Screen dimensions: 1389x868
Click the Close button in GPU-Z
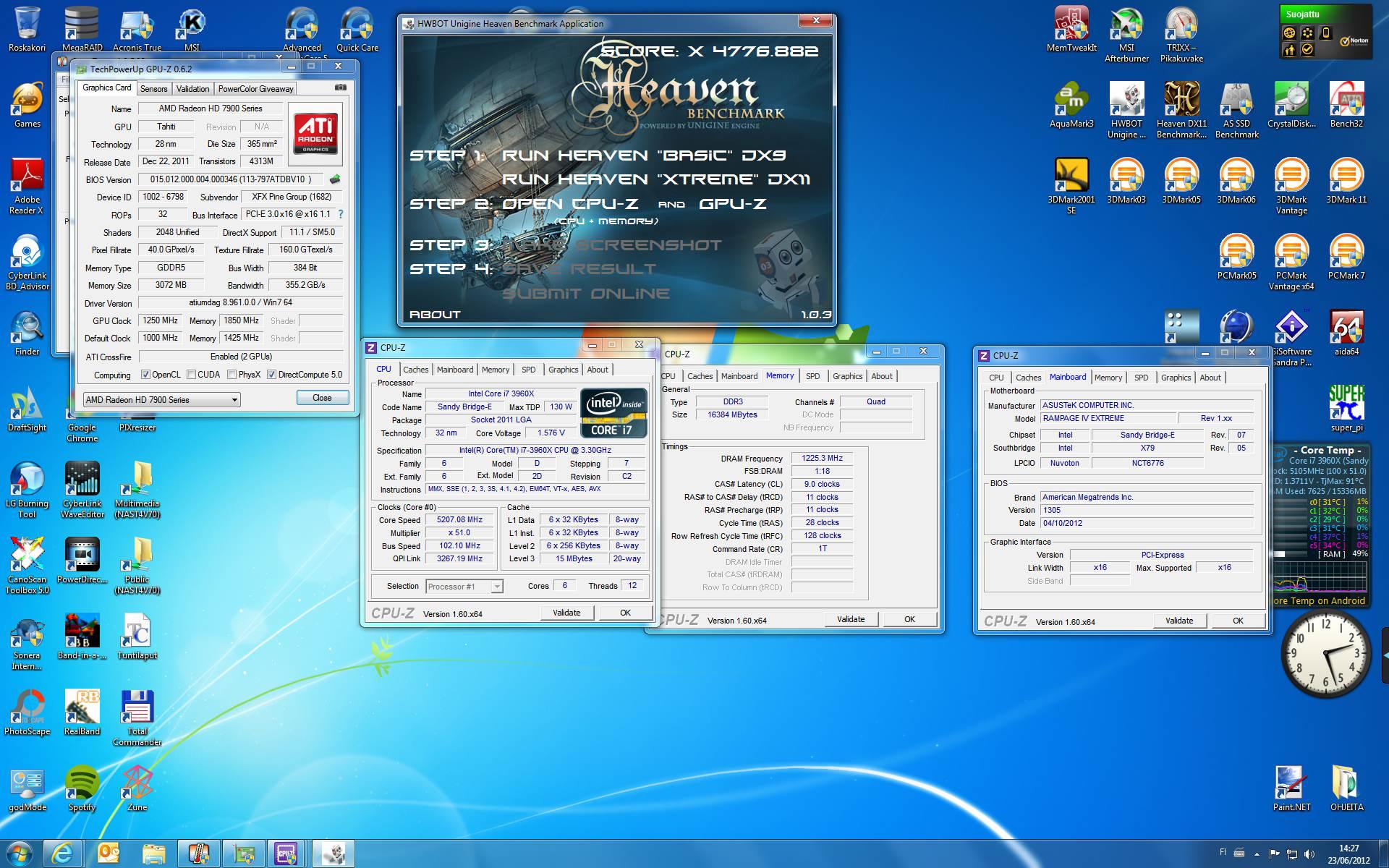point(322,398)
